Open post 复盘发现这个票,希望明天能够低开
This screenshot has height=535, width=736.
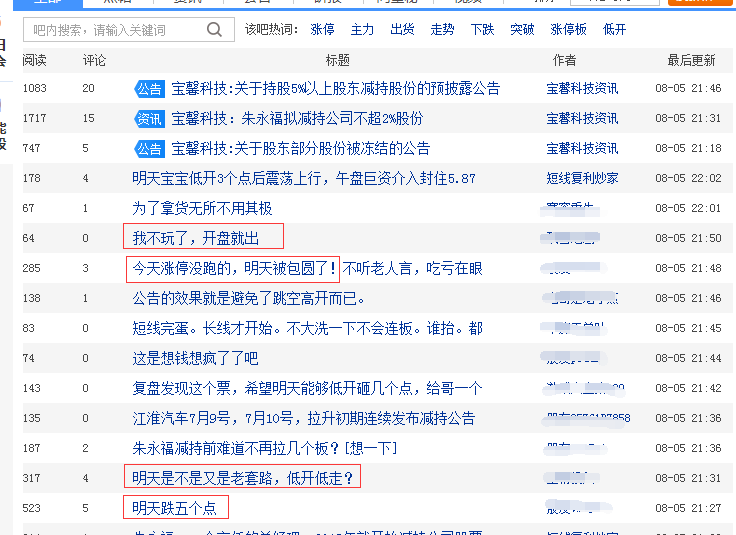click(x=307, y=389)
